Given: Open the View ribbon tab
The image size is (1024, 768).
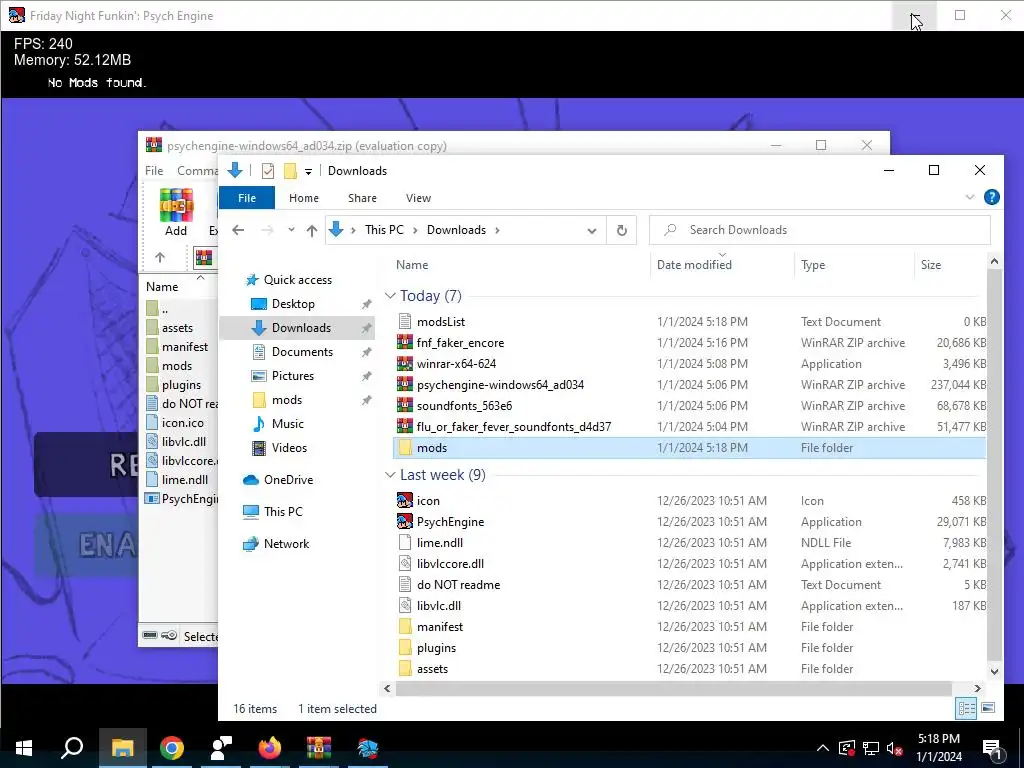Looking at the screenshot, I should click(x=419, y=198).
